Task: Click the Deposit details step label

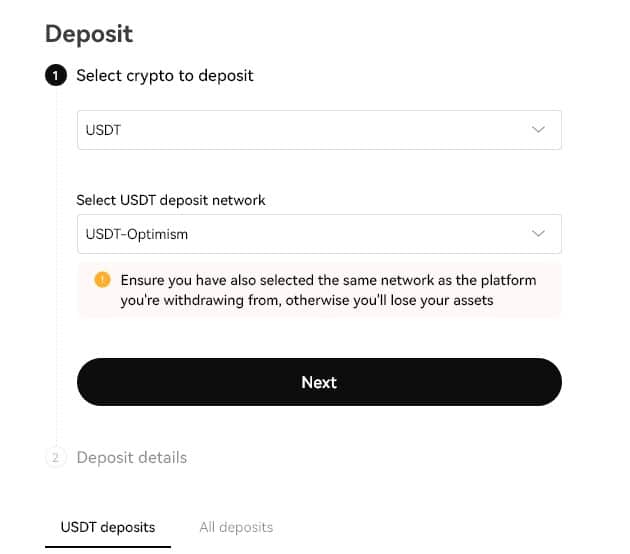Action: [x=132, y=458]
